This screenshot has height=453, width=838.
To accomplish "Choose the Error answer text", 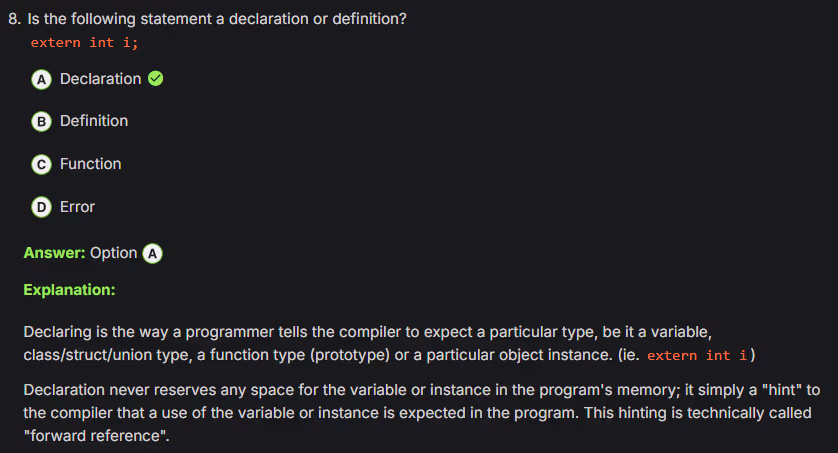I will [77, 207].
